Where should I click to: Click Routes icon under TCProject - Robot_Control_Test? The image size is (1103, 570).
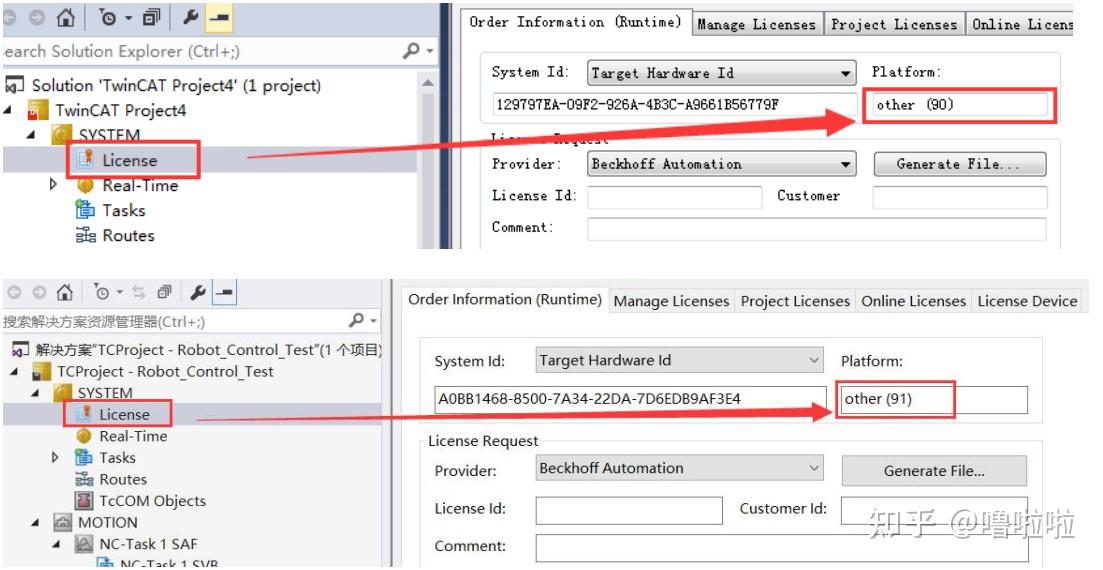pyautogui.click(x=84, y=479)
